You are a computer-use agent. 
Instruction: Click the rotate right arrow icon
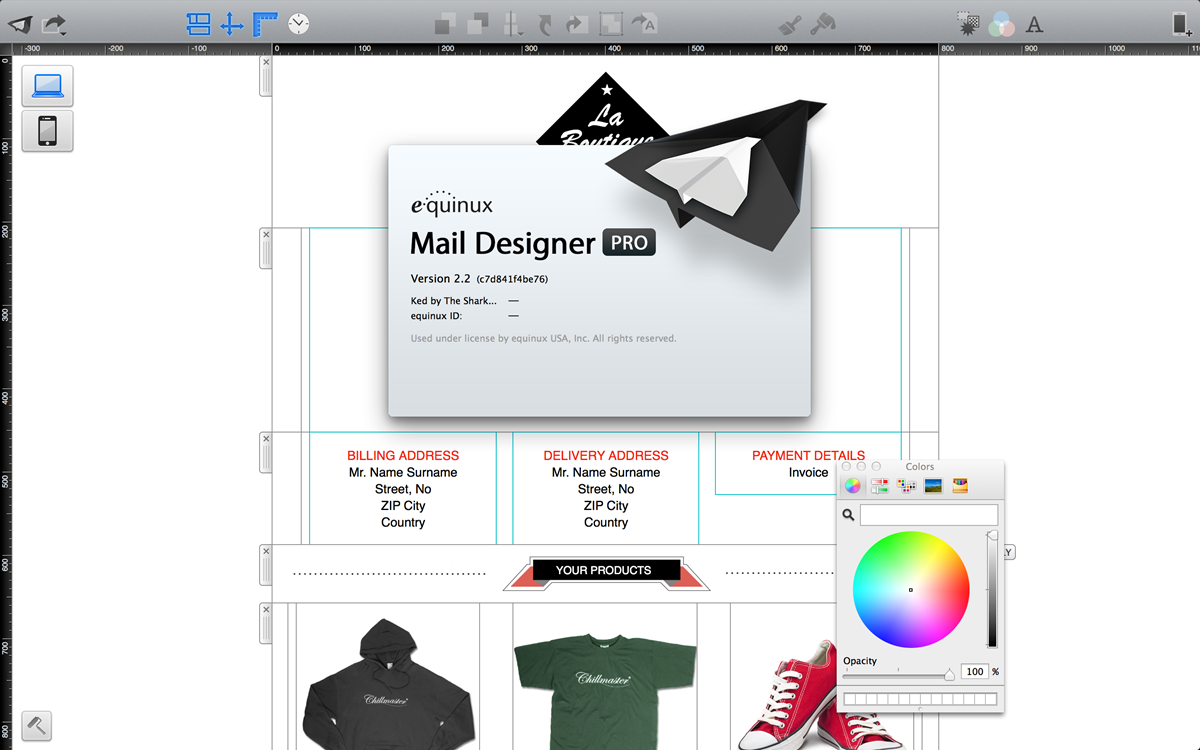pos(577,23)
